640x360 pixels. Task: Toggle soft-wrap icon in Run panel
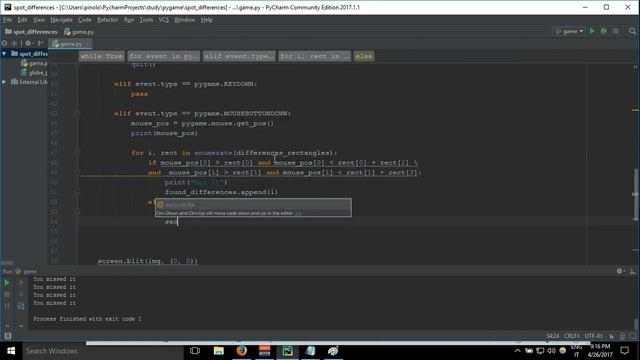(x=21, y=306)
